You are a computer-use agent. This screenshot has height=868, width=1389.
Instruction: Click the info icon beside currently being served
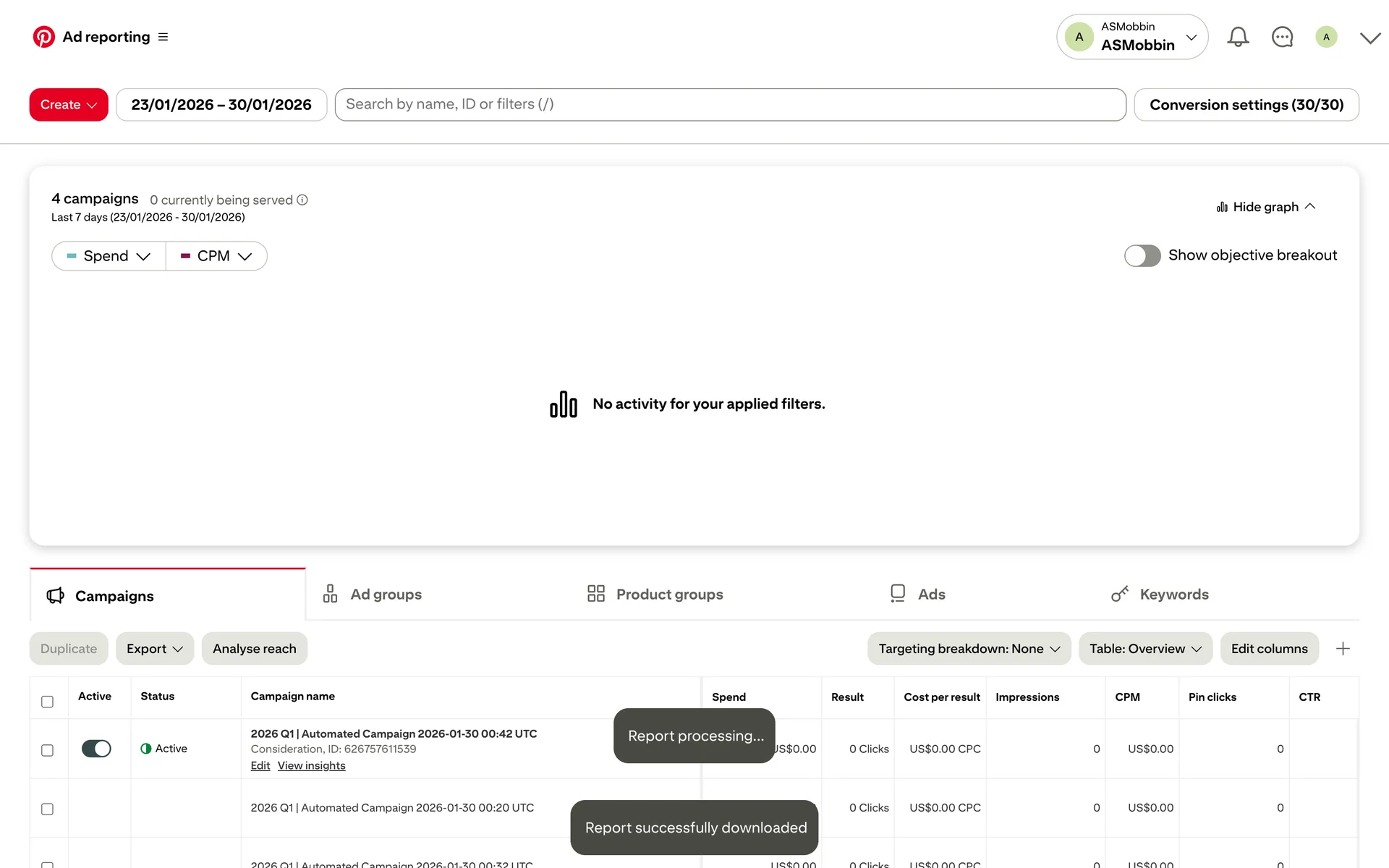pyautogui.click(x=302, y=200)
